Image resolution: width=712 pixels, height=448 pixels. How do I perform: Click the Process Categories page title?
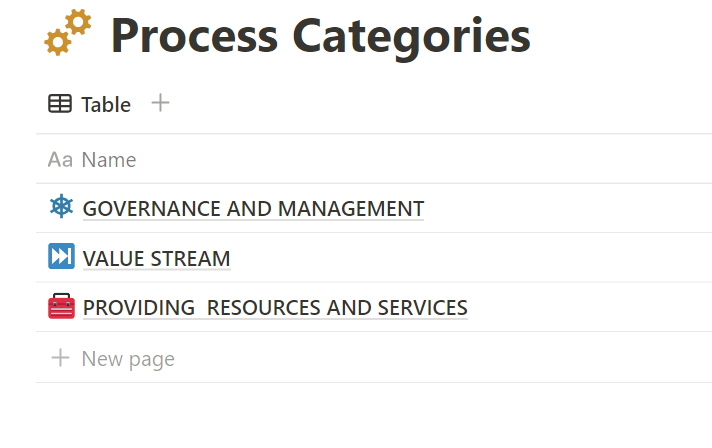point(320,36)
